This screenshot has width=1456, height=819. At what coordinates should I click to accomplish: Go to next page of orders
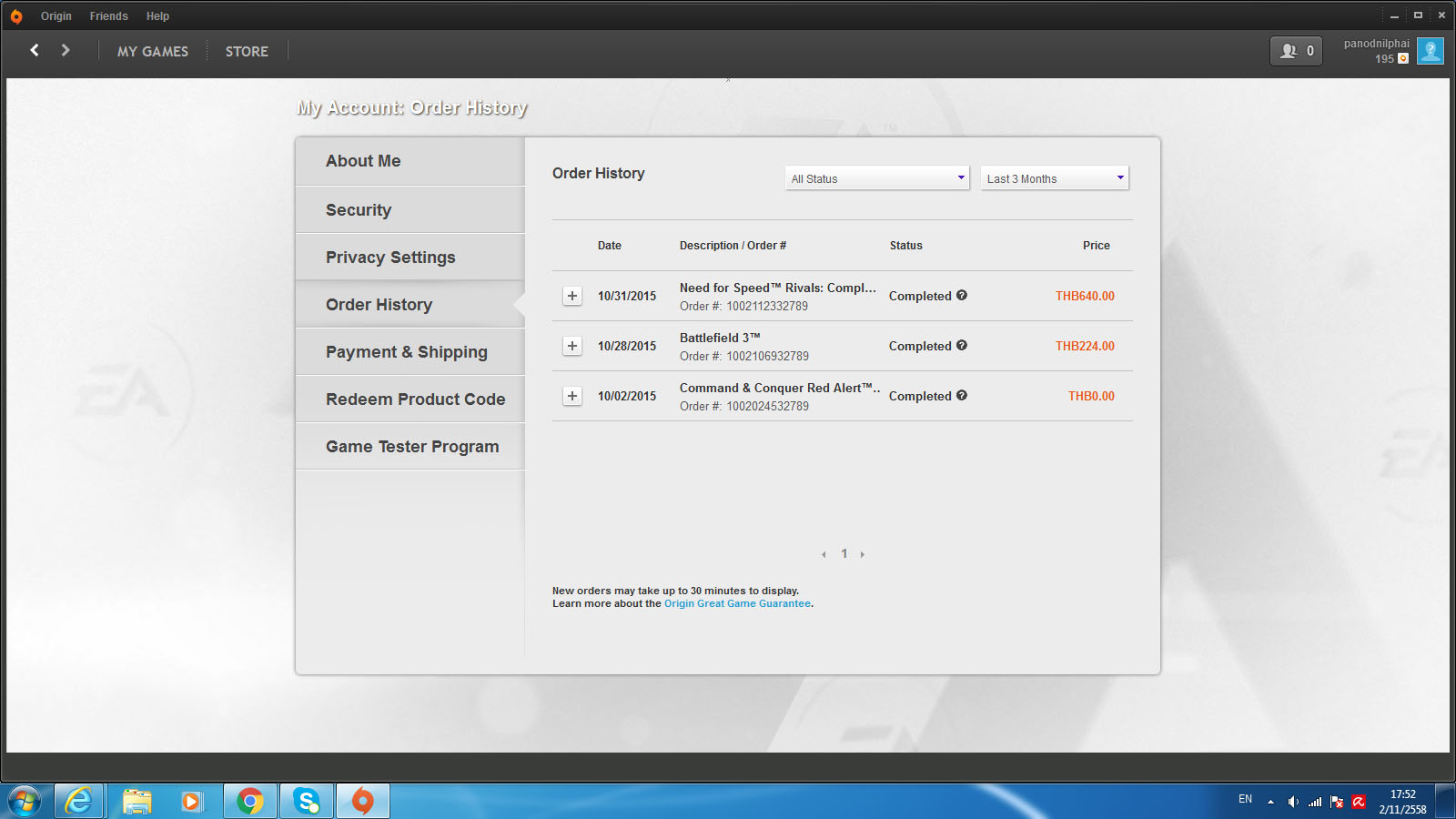[863, 554]
